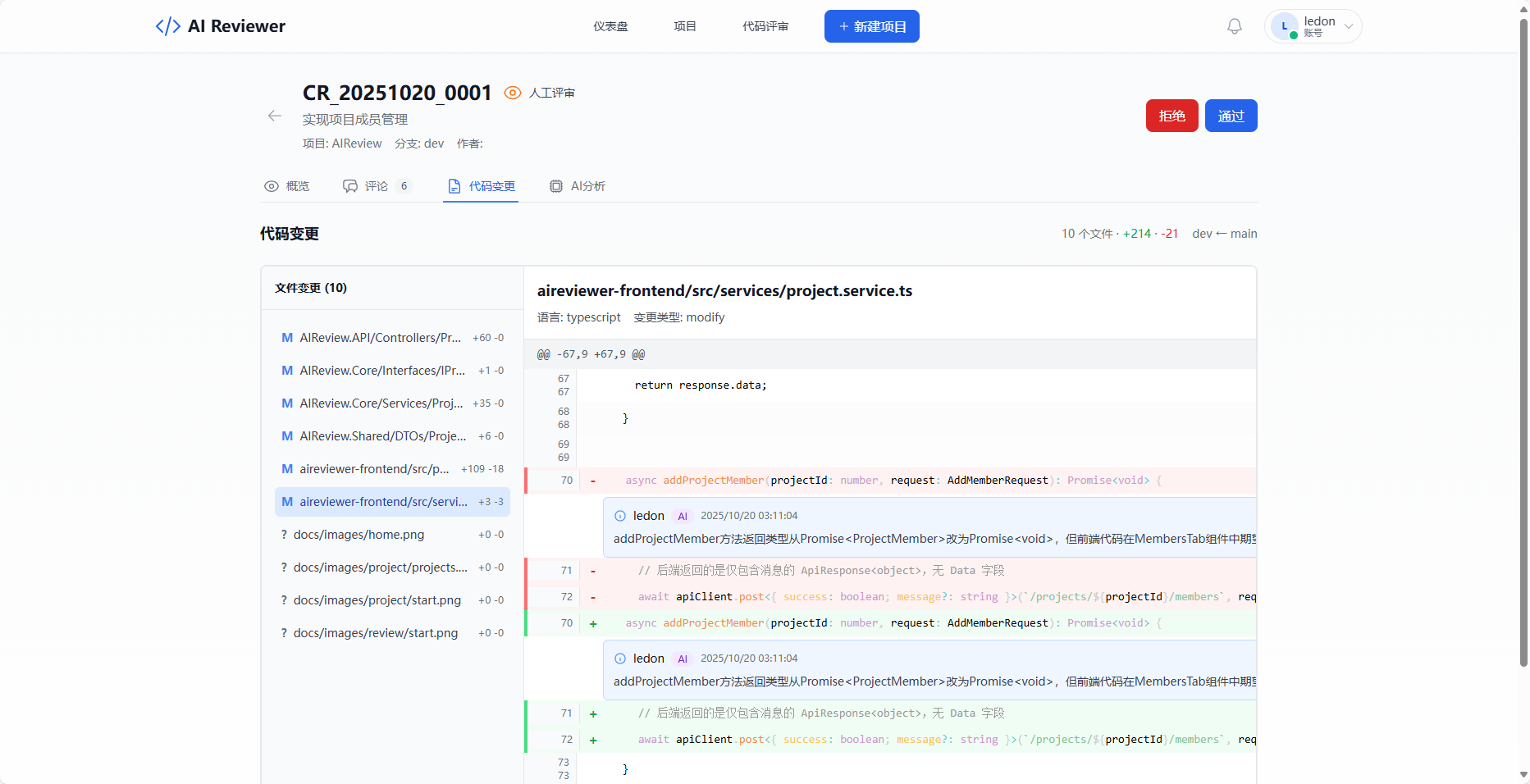Switch to the 评论 tab
The width and height of the screenshot is (1530, 784).
click(x=377, y=186)
